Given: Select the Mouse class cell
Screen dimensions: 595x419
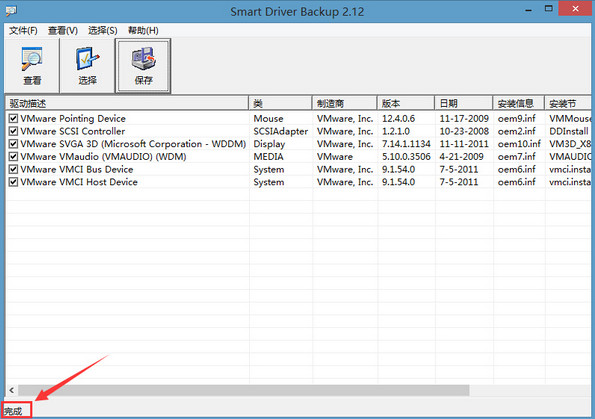Looking at the screenshot, I should coord(268,118).
